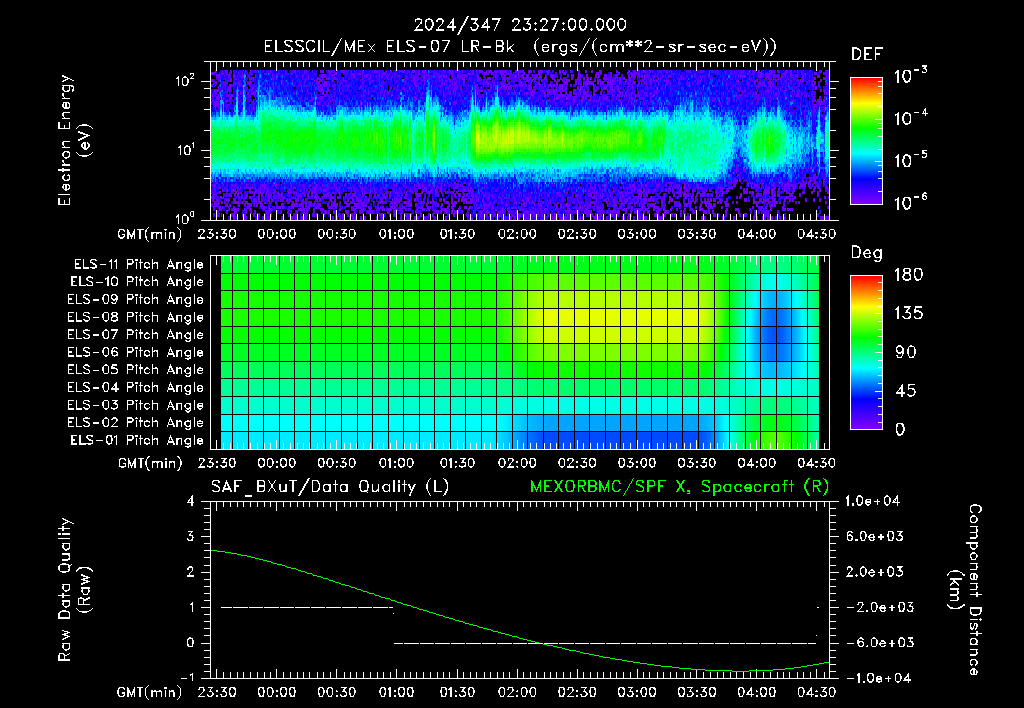Click tick 2 on Raw Data Quality axis
This screenshot has height=708, width=1024.
[x=191, y=572]
